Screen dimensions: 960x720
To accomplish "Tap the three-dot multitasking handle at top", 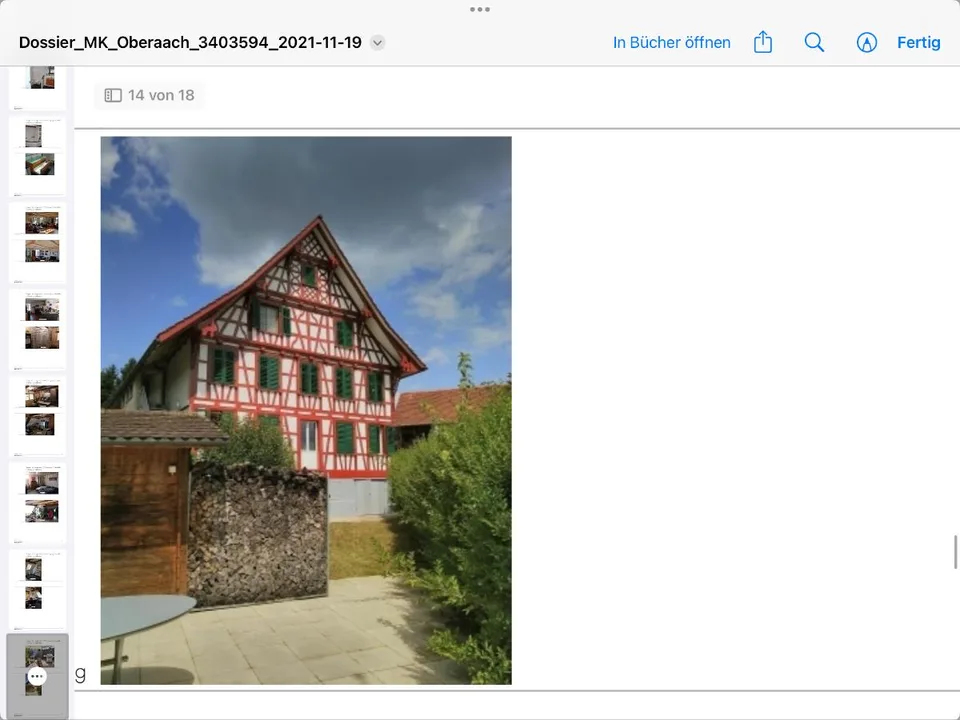I will coord(479,9).
